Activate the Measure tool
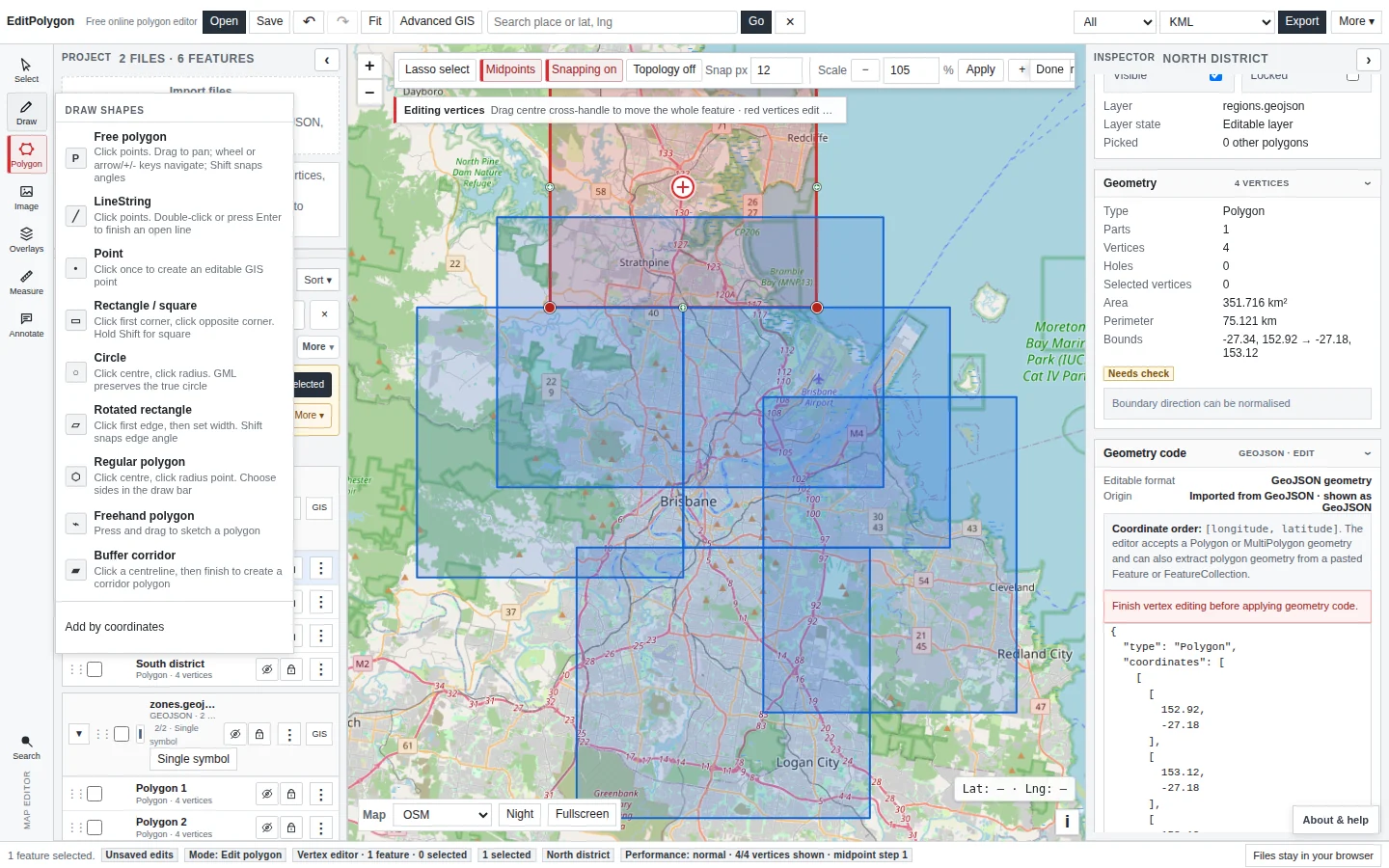The image size is (1389, 868). [x=26, y=282]
